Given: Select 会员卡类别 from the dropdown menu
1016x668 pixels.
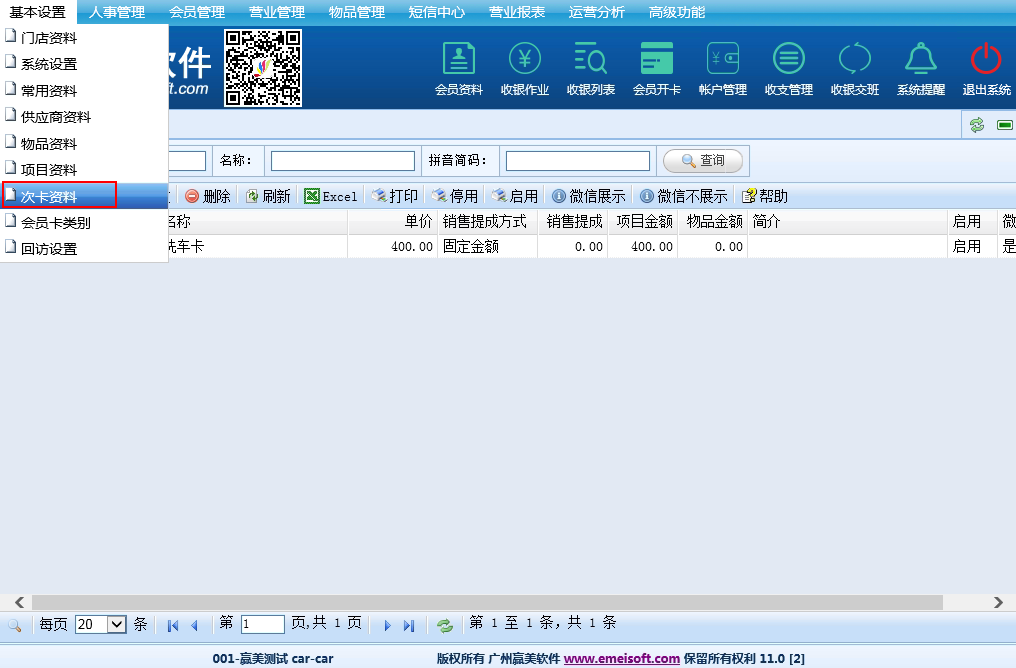Looking at the screenshot, I should coord(55,223).
